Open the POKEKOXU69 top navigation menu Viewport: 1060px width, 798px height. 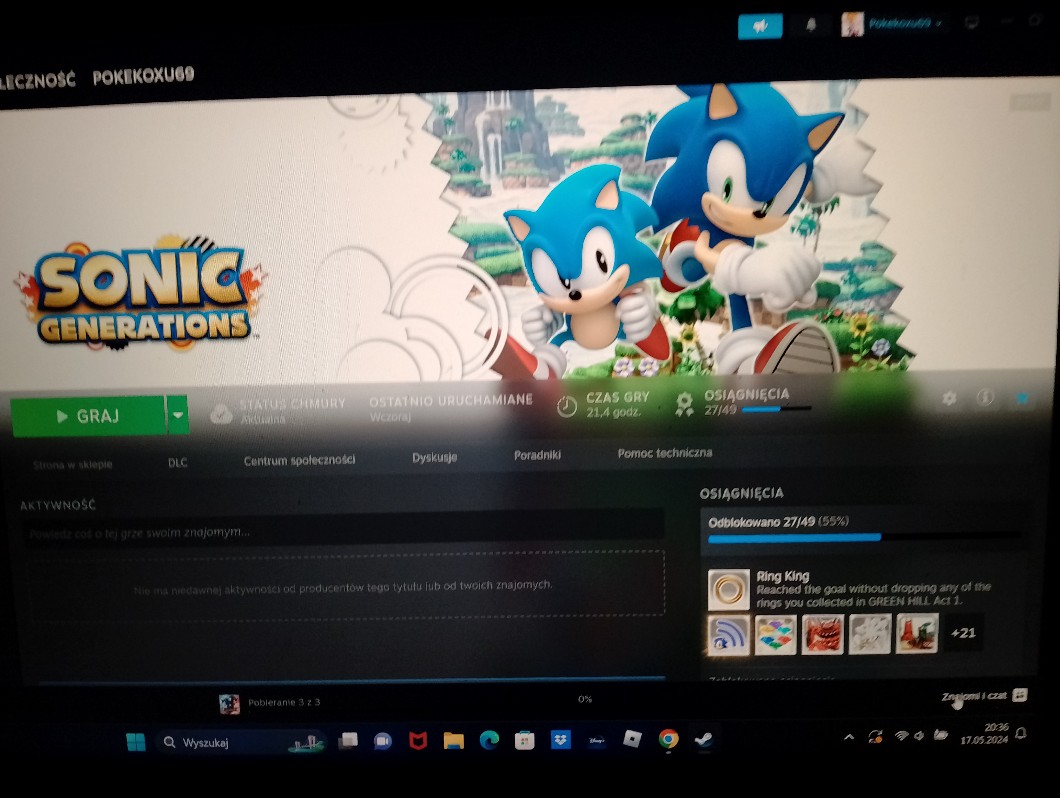click(143, 76)
